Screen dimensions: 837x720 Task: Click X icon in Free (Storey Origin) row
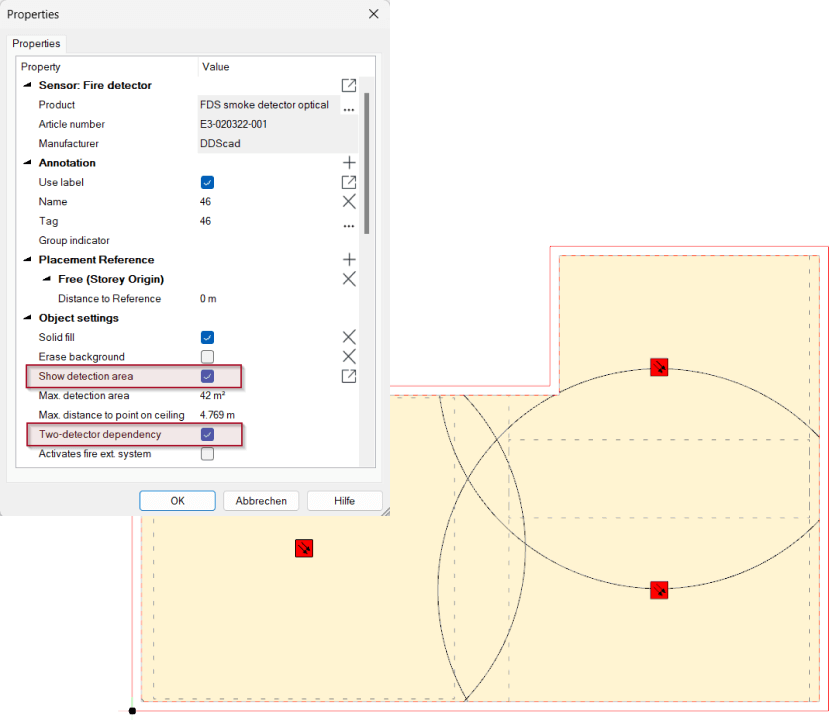coord(349,279)
